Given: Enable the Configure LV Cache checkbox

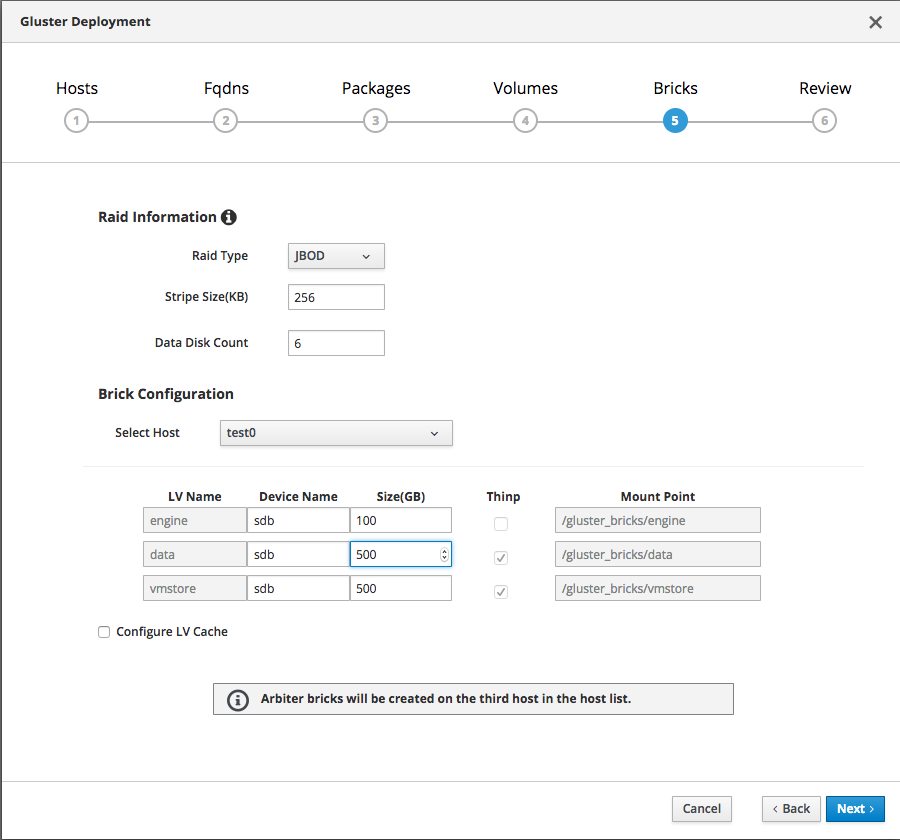Looking at the screenshot, I should click(104, 632).
